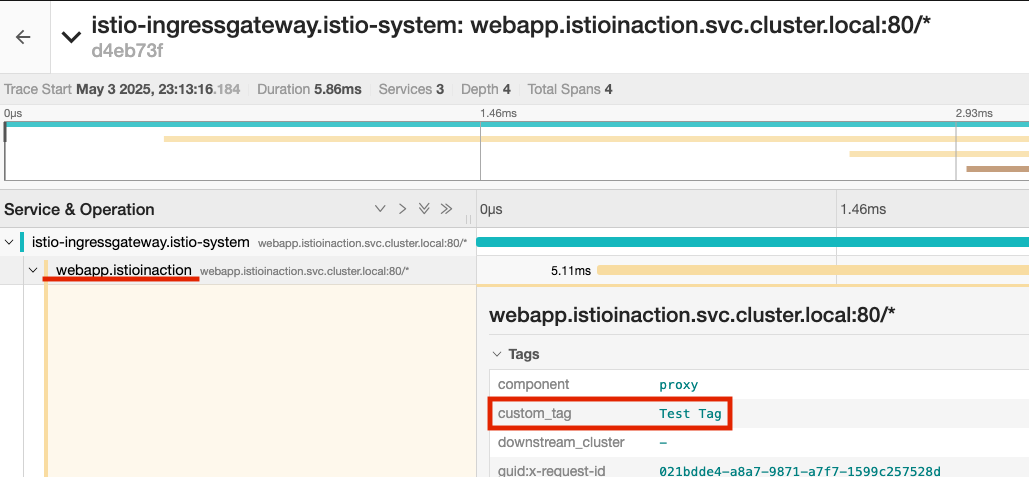The width and height of the screenshot is (1029, 477).
Task: Click the component proxy tag row
Action: (x=759, y=384)
